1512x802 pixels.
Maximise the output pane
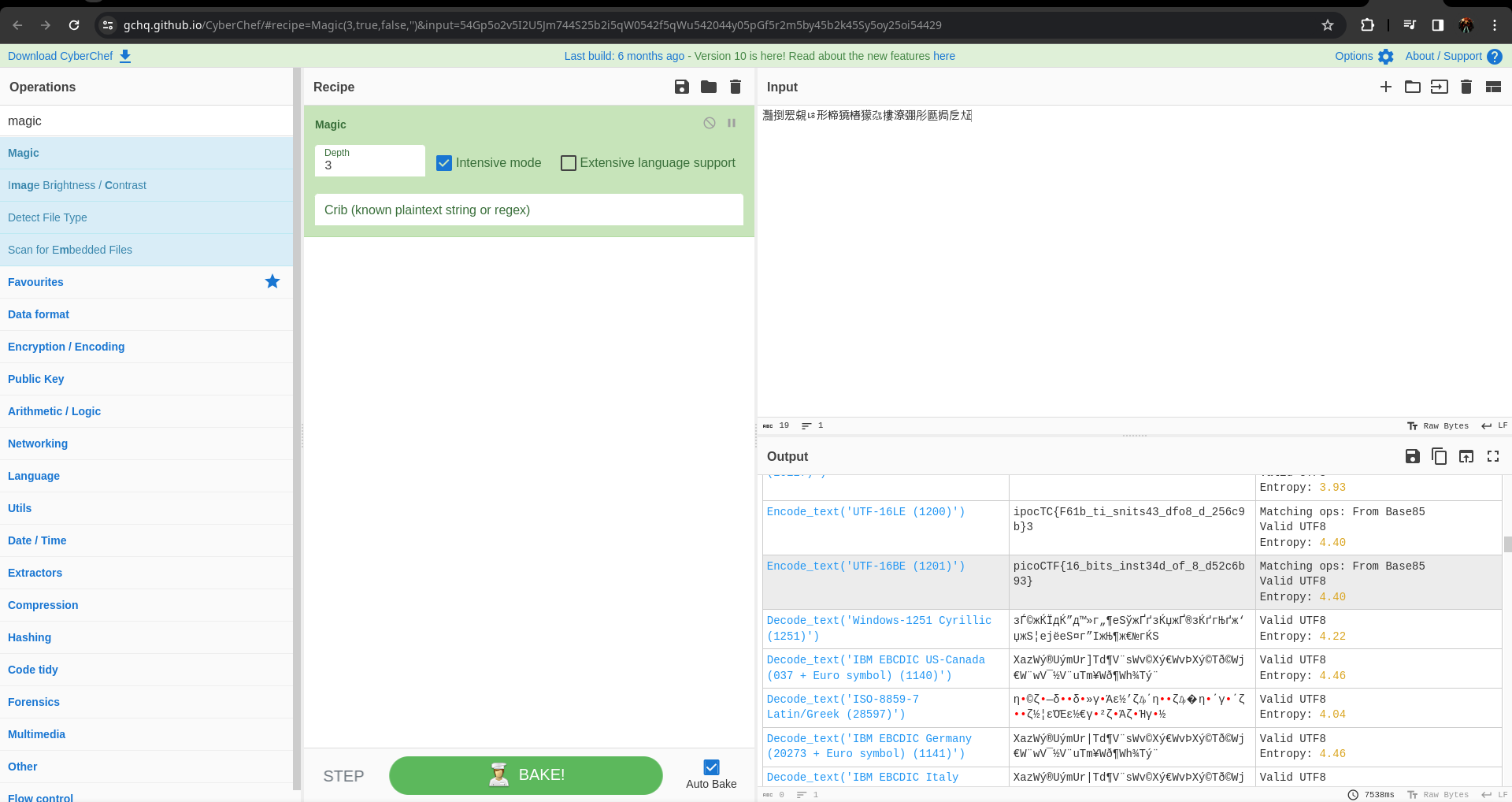1492,456
